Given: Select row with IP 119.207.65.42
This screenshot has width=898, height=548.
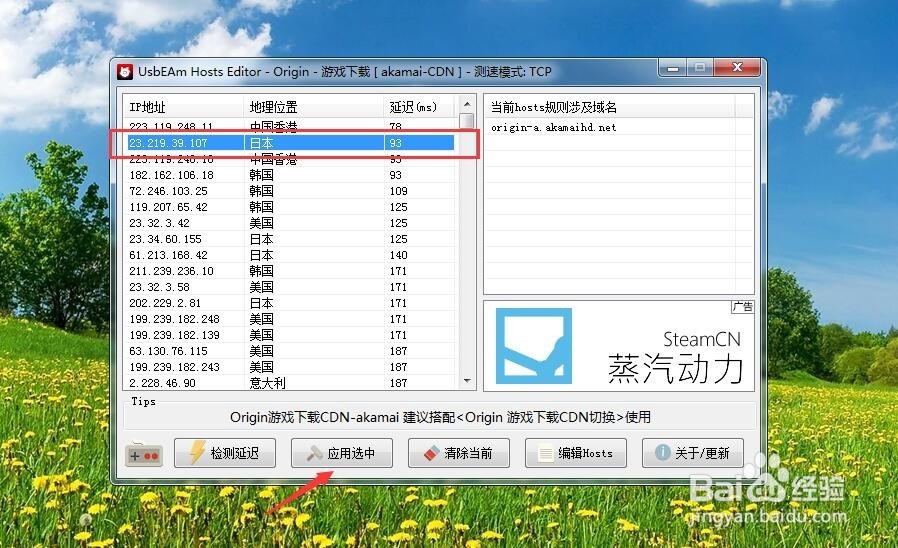Looking at the screenshot, I should pos(290,207).
